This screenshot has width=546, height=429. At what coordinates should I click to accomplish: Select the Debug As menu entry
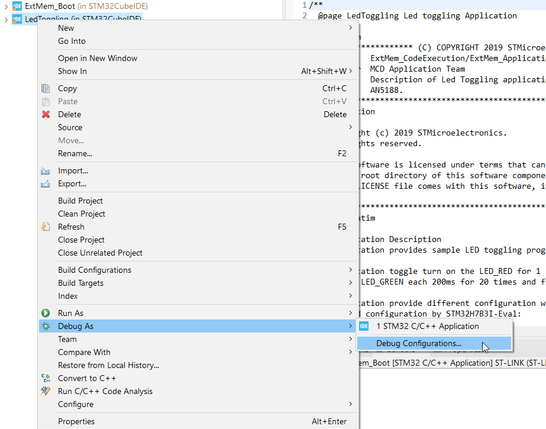198,326
